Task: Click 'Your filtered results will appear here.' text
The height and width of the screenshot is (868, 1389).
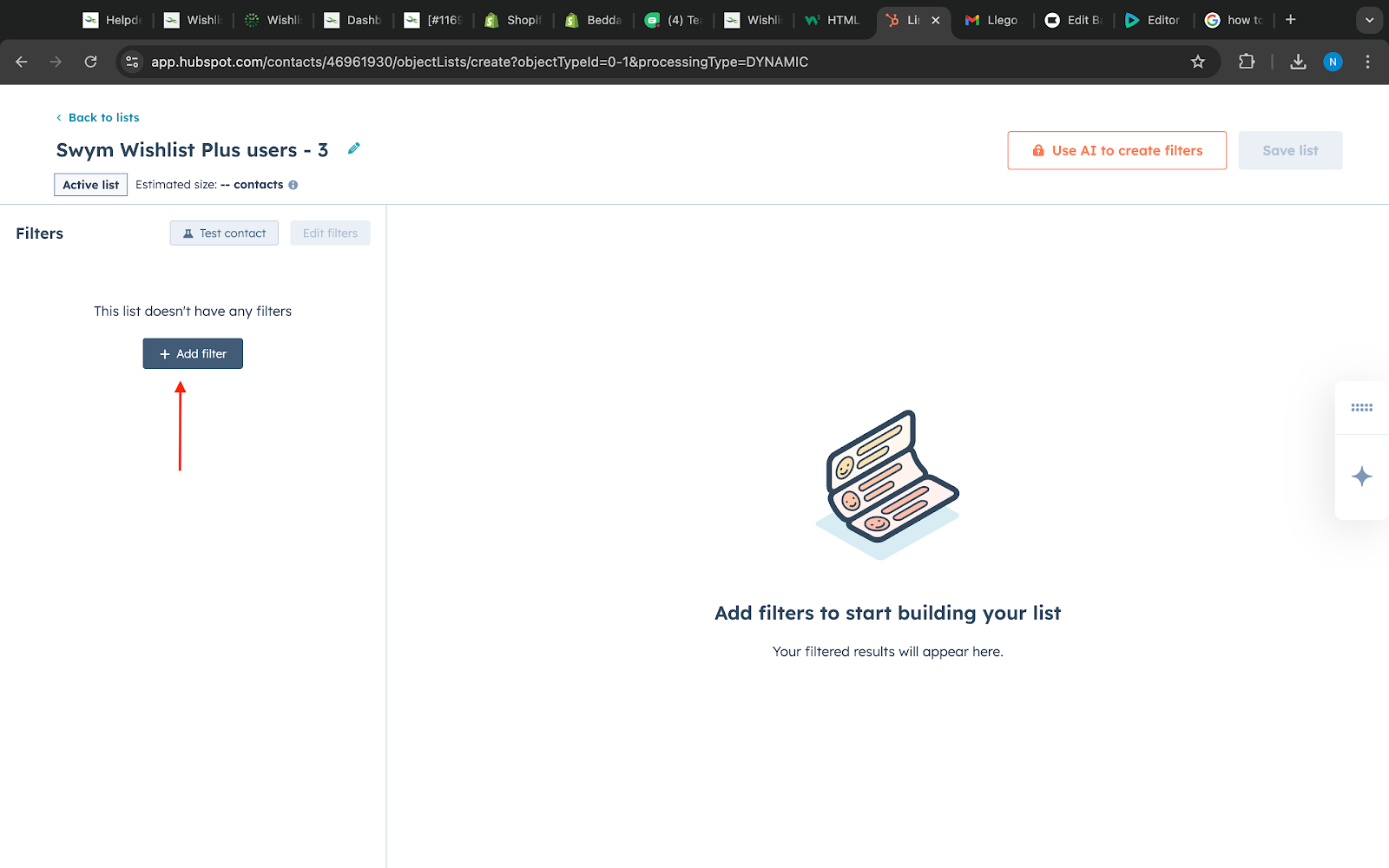Action: pyautogui.click(x=887, y=652)
